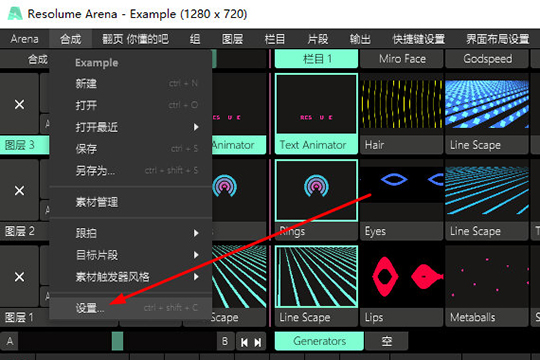540x360 pixels.
Task: Open the 界面布局设置 menu
Action: (497, 39)
